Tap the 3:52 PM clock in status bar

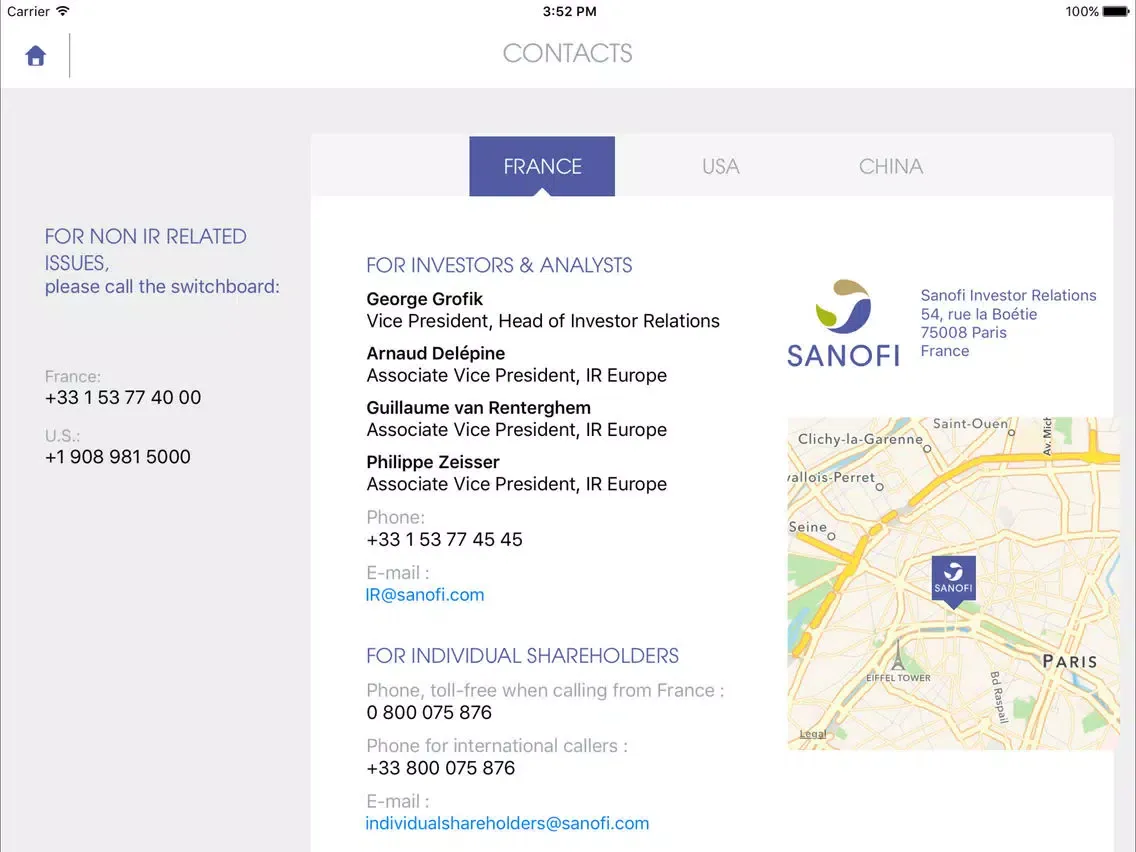tap(569, 12)
